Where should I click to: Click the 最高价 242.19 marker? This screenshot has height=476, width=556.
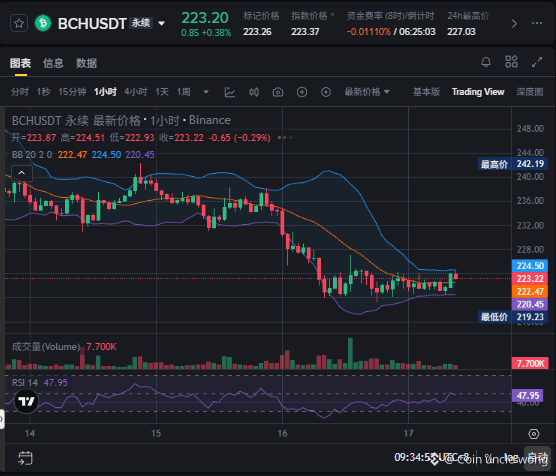[x=513, y=164]
